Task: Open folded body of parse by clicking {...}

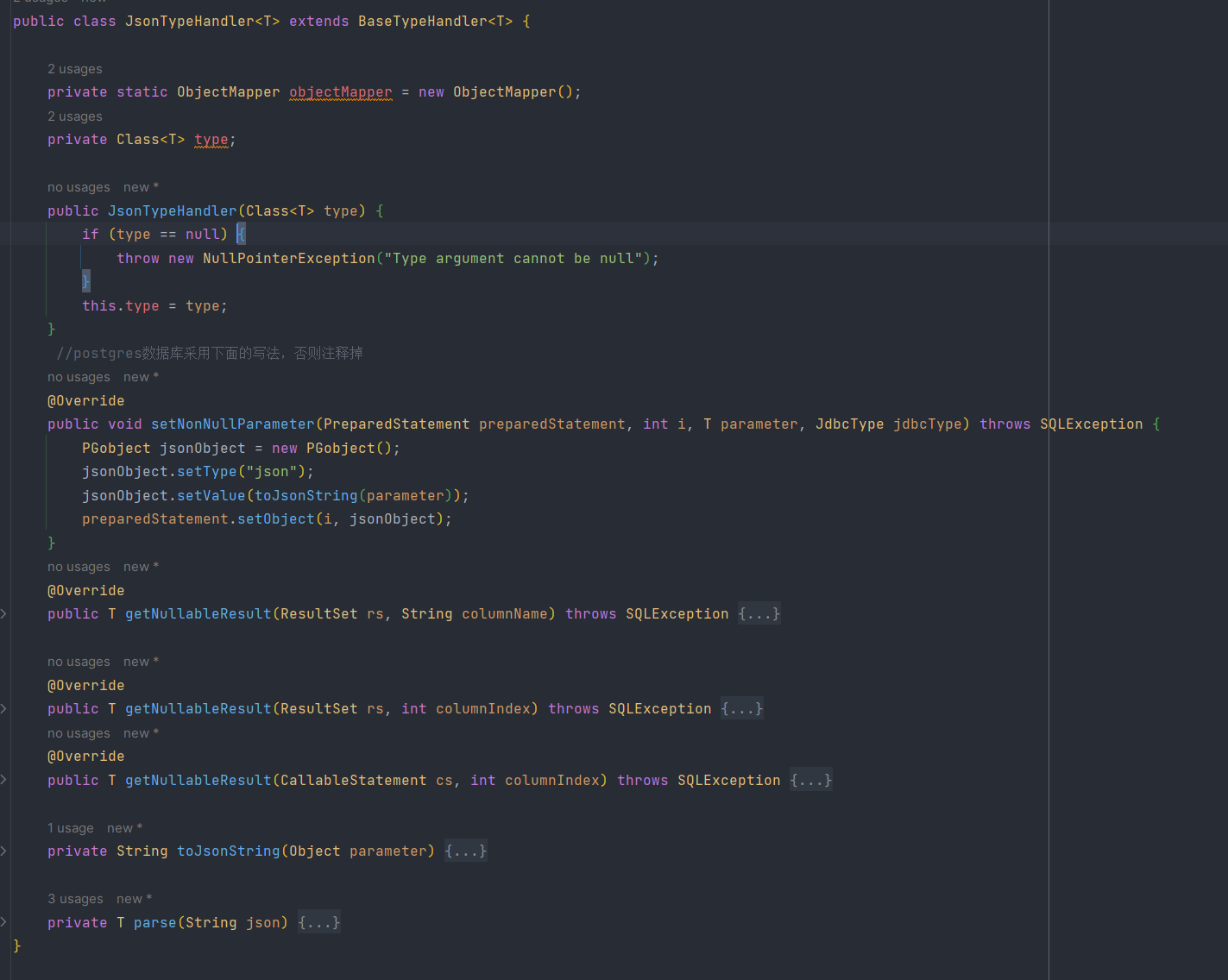Action: (318, 921)
